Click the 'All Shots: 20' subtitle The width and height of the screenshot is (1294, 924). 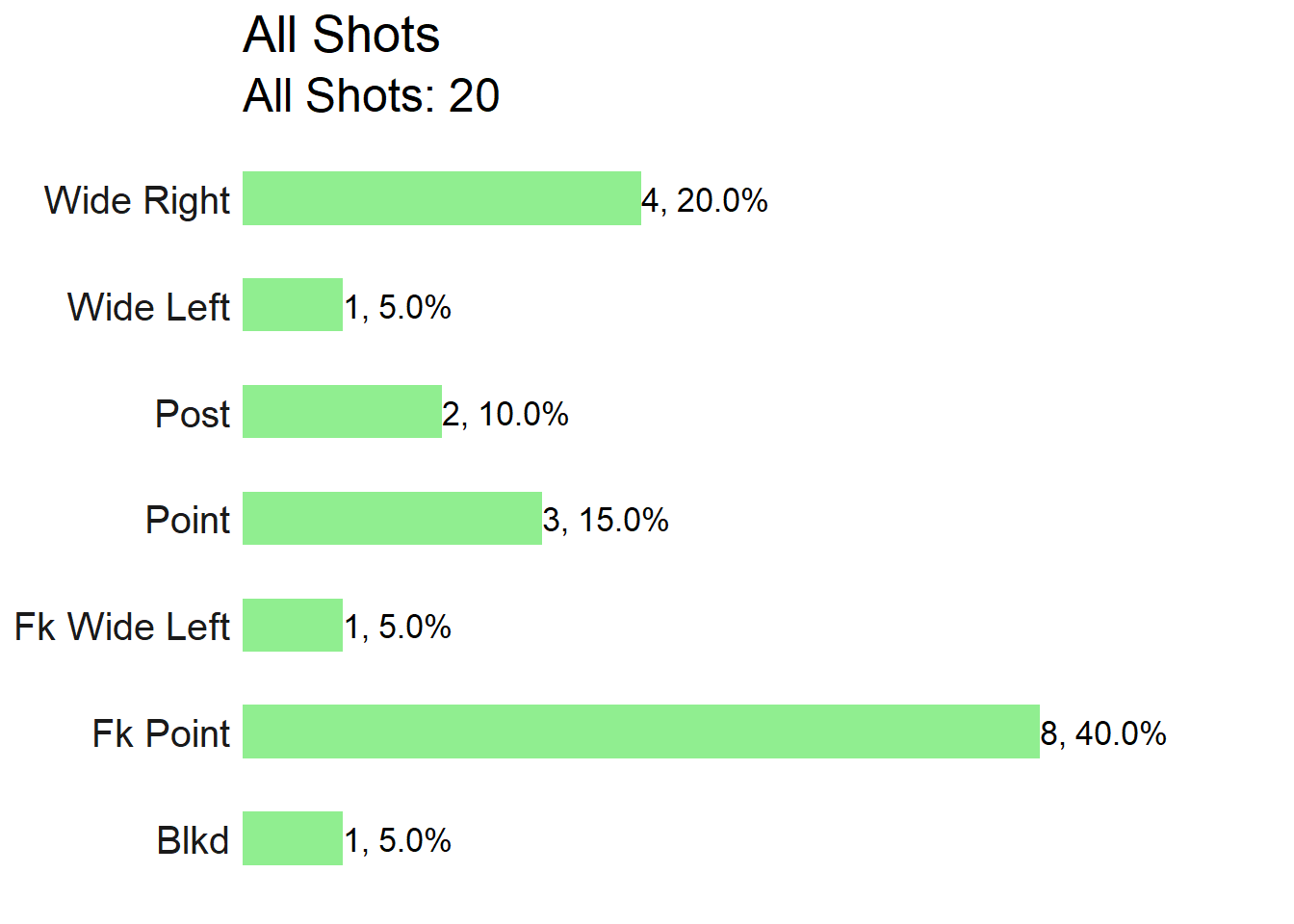click(x=371, y=95)
